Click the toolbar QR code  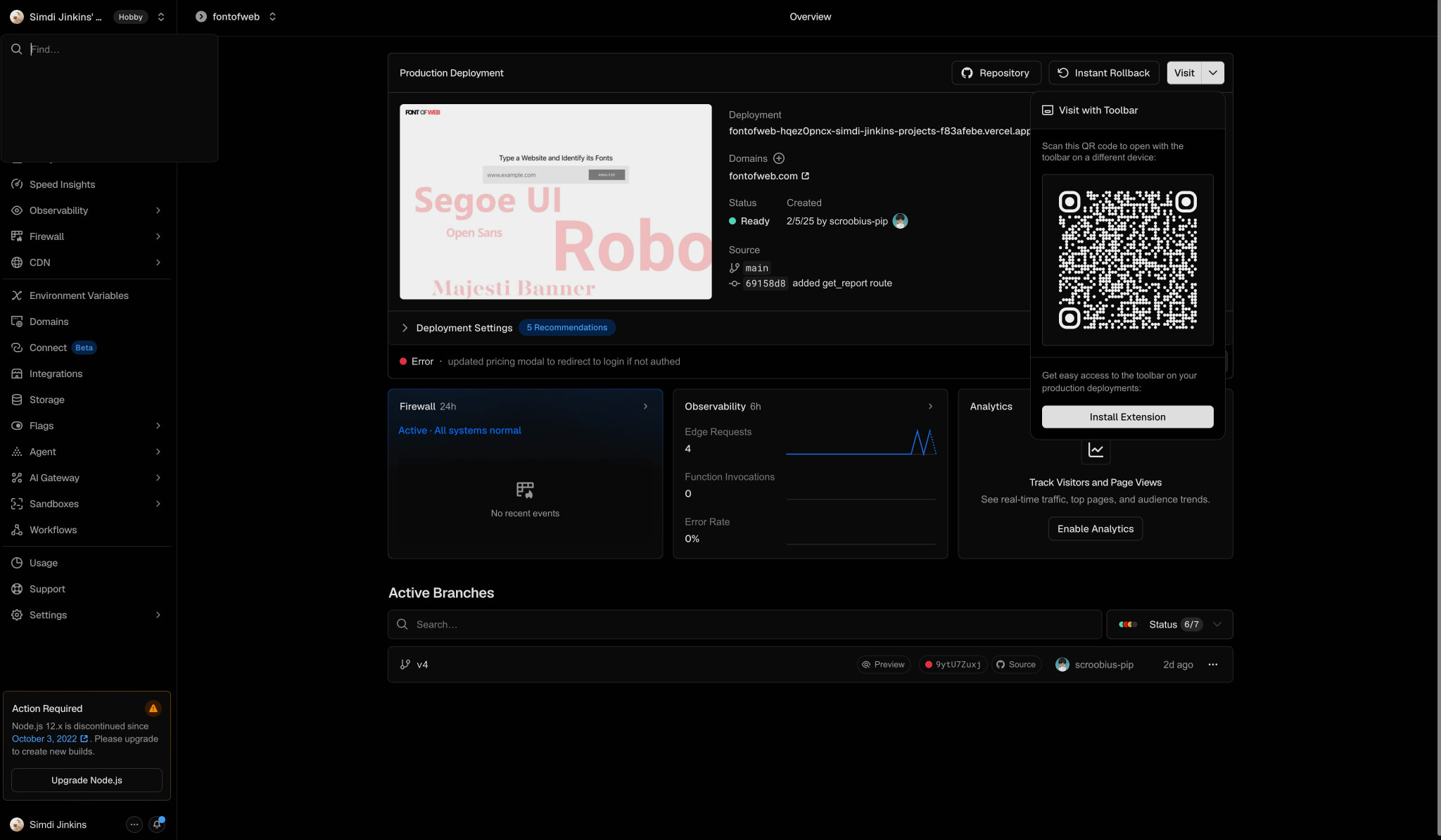(1127, 260)
